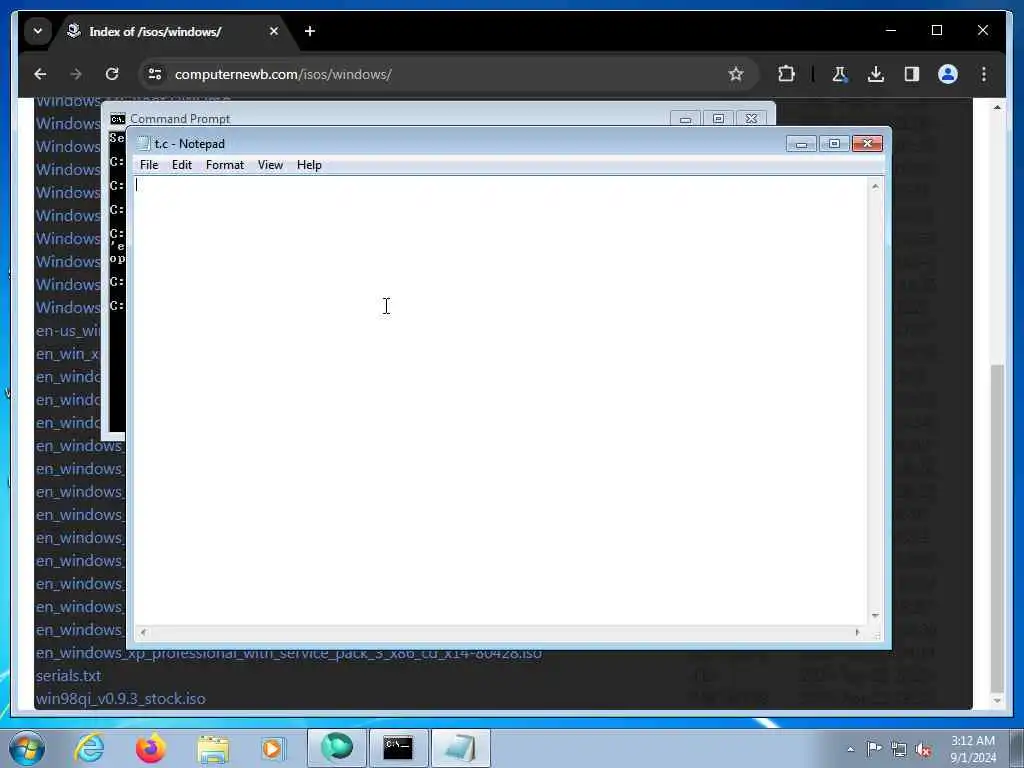Switch to the green browser taskbar button
The width and height of the screenshot is (1024, 768).
click(337, 748)
